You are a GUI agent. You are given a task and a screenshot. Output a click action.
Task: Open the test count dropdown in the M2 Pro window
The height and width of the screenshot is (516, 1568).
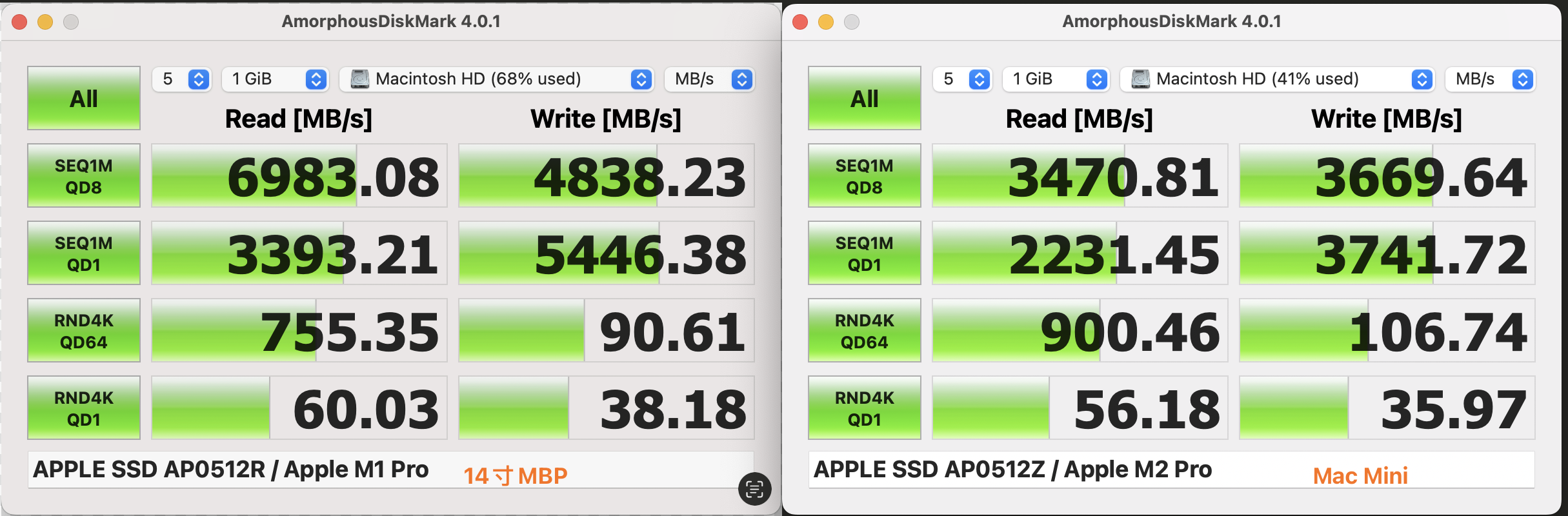point(963,79)
